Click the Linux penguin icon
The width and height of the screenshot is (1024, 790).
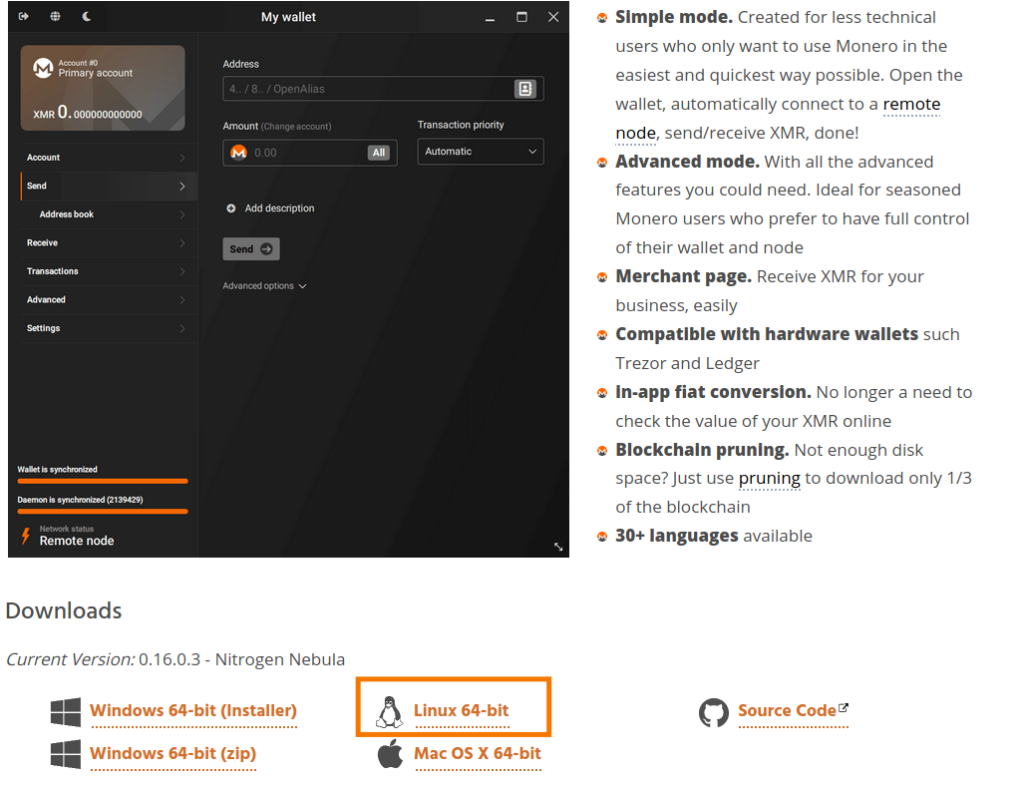389,712
